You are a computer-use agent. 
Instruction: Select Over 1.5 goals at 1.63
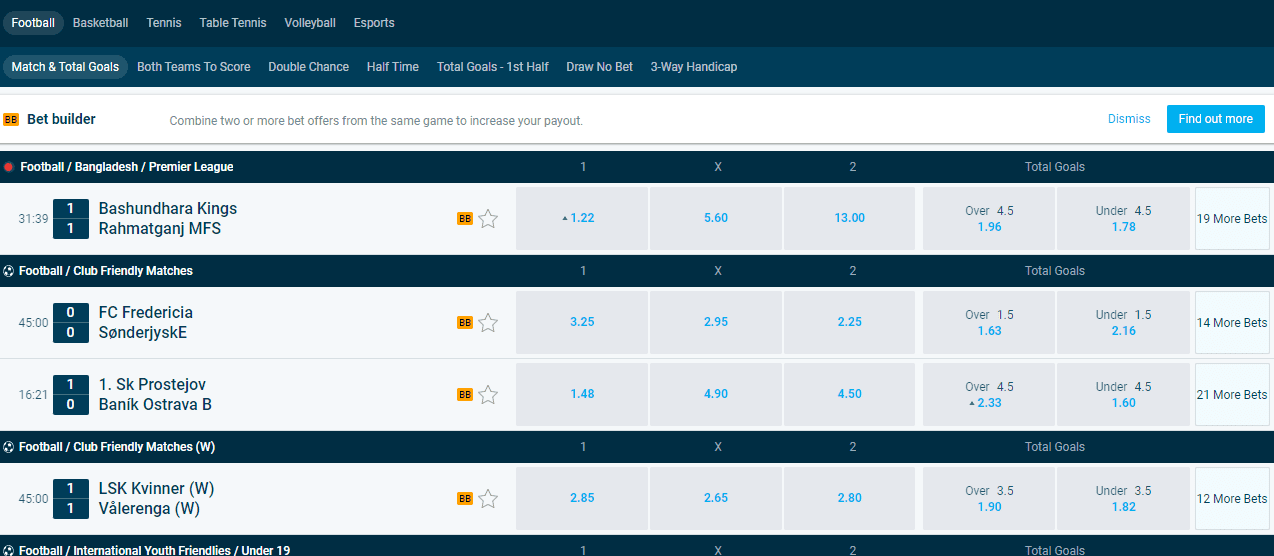[989, 322]
